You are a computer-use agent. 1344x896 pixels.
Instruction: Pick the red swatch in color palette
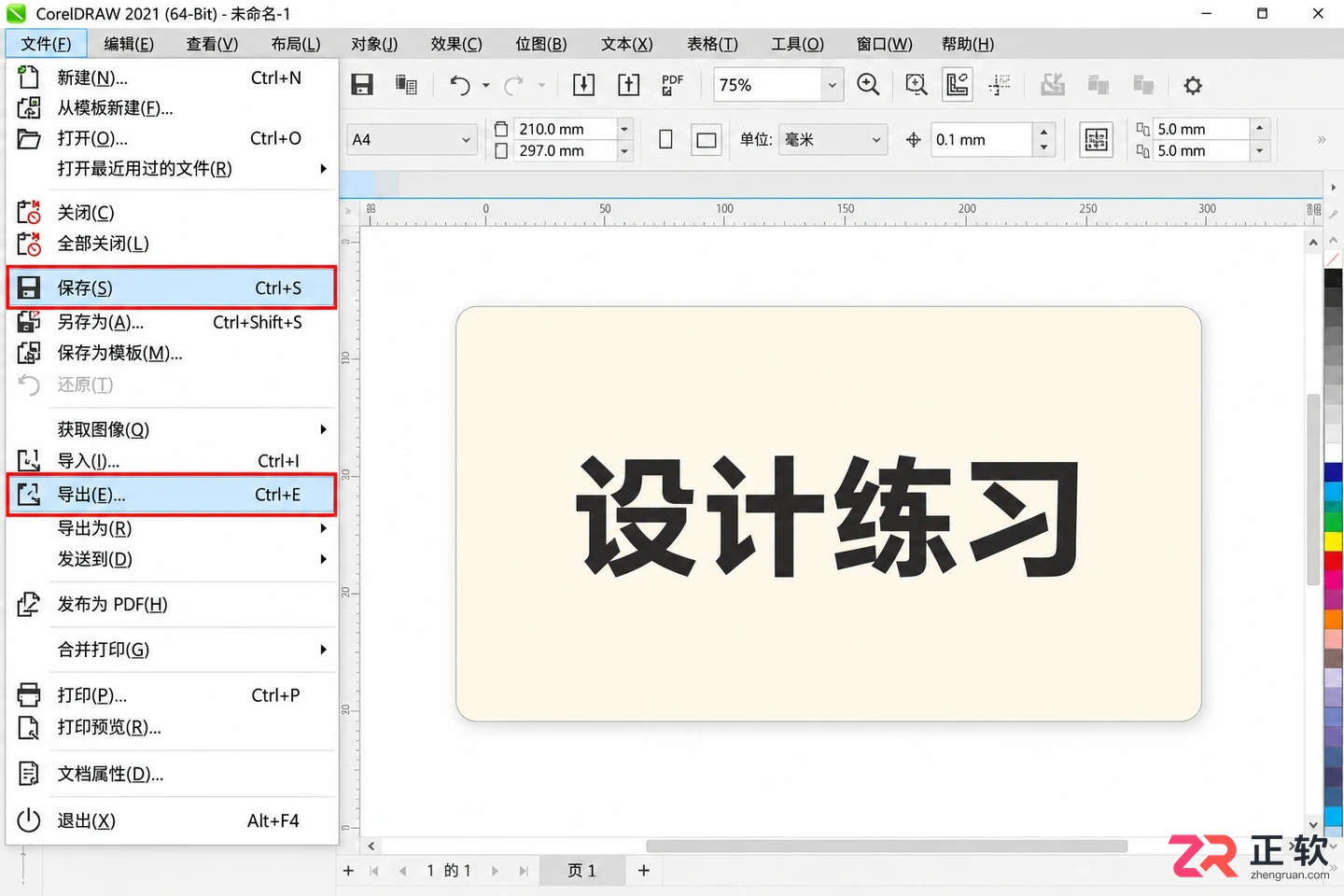tap(1333, 561)
